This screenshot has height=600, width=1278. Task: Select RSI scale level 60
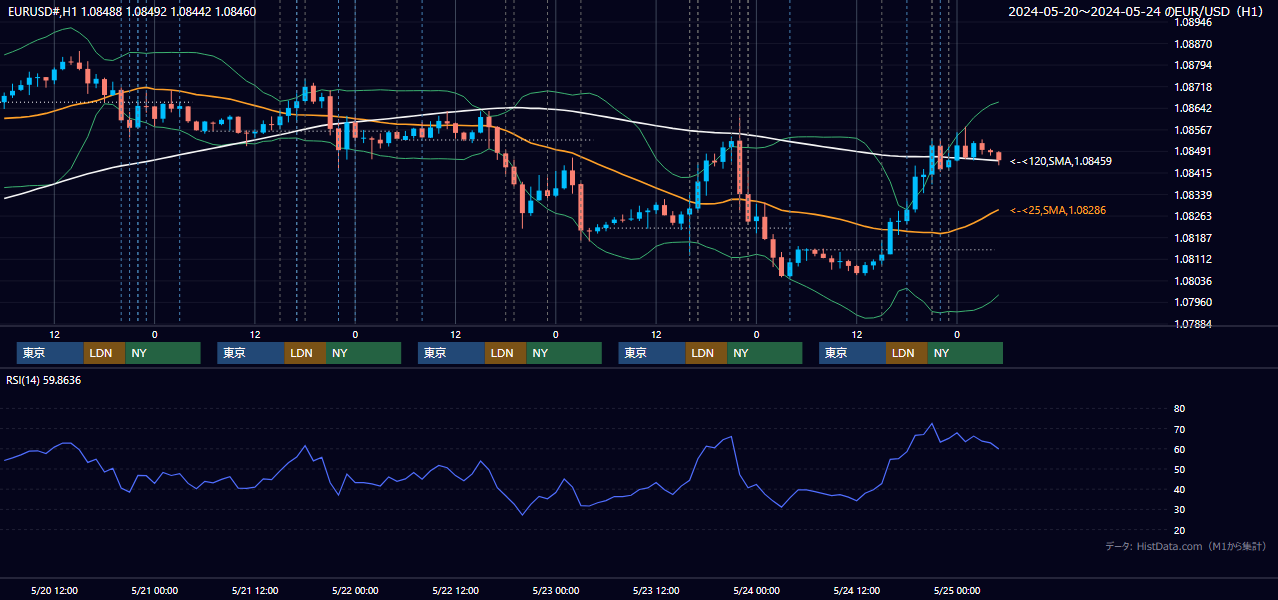pos(1179,449)
